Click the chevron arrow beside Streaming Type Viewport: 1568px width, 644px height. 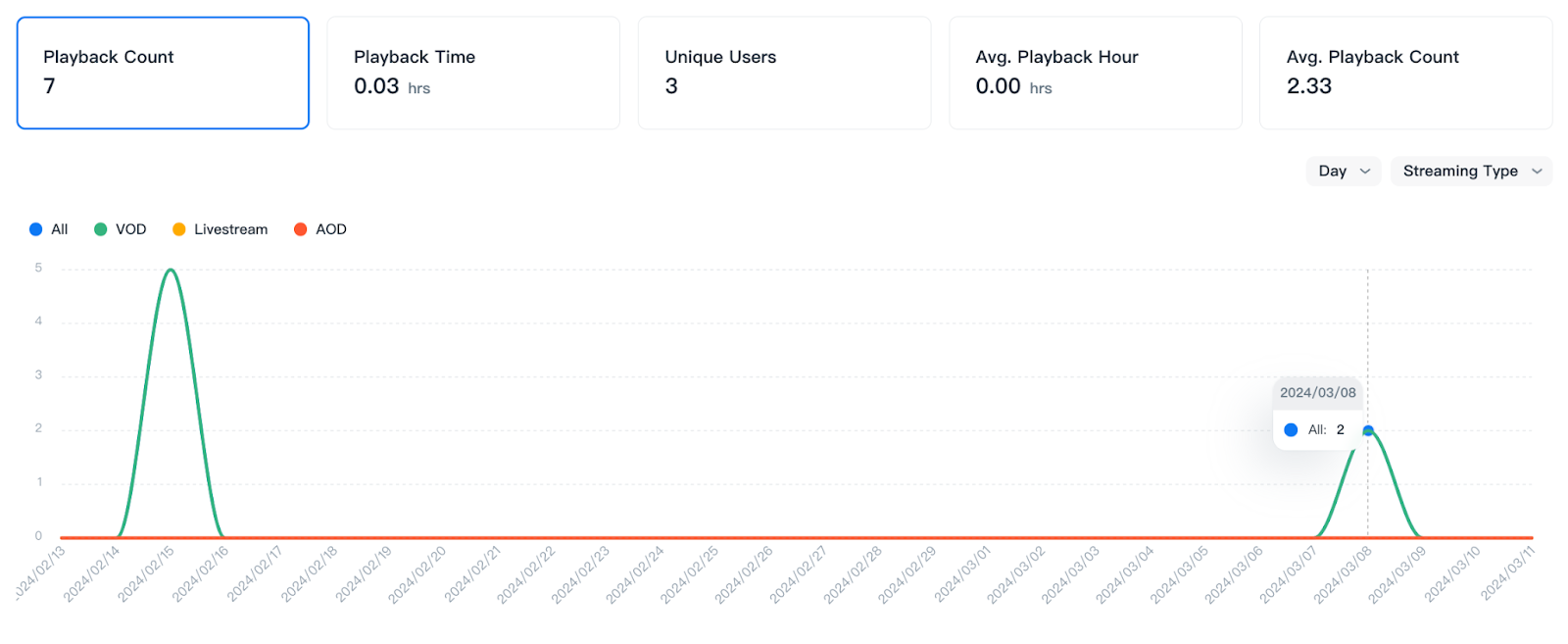coord(1537,172)
